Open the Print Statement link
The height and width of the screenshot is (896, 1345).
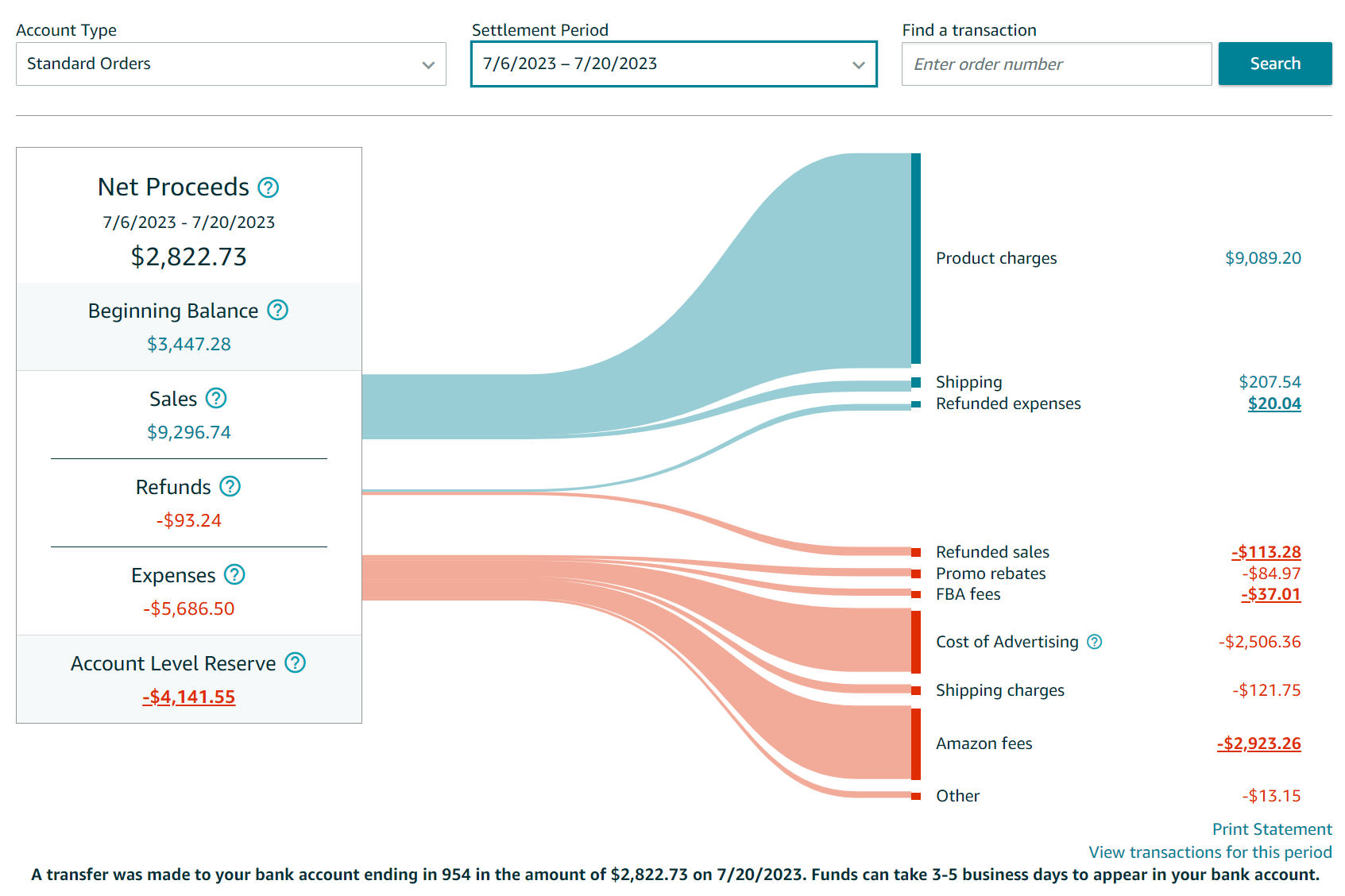point(1271,829)
